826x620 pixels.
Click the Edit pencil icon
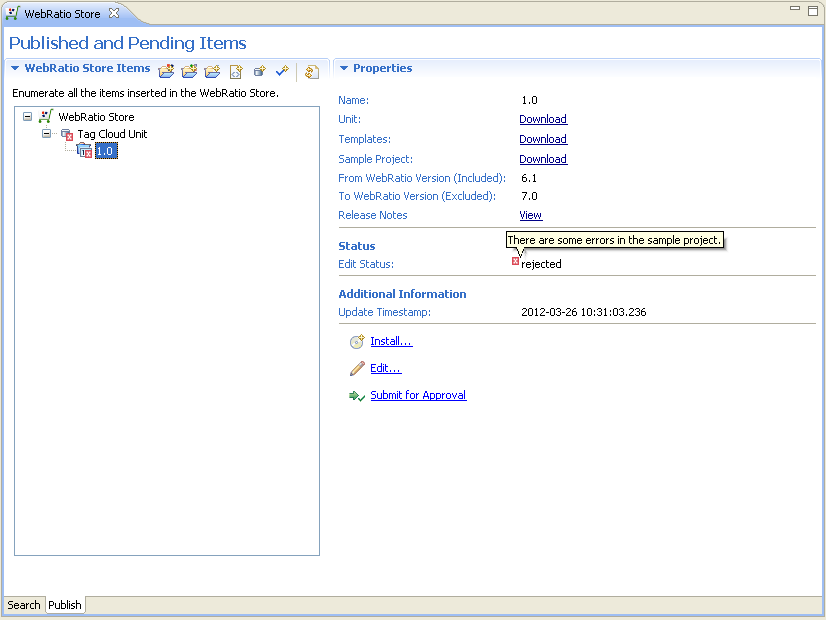pyautogui.click(x=357, y=368)
